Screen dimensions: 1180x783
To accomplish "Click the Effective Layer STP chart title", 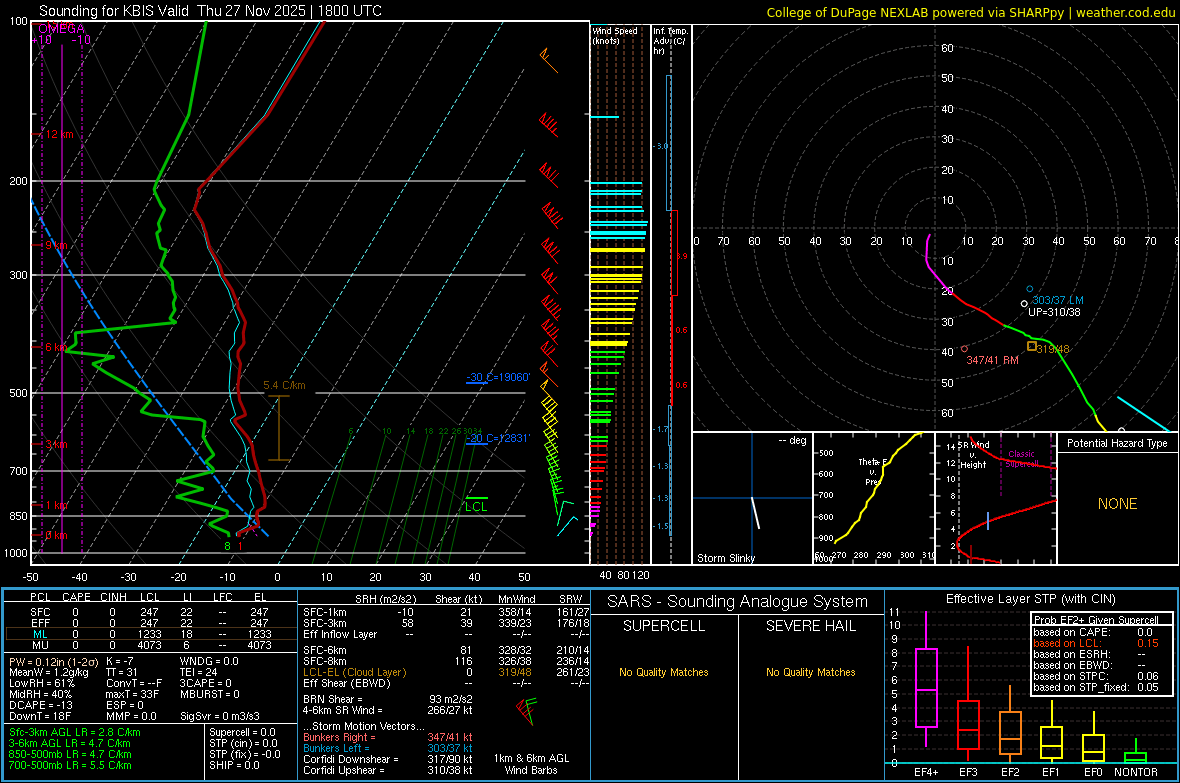I will click(1030, 599).
